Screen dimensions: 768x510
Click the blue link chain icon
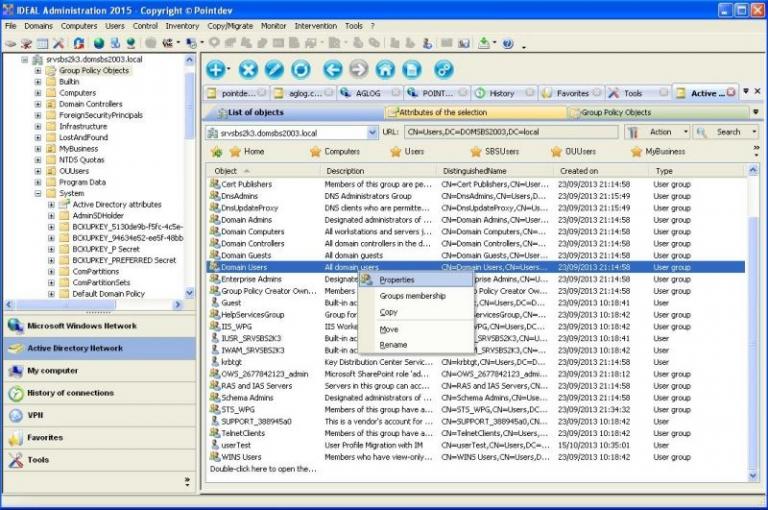(443, 69)
